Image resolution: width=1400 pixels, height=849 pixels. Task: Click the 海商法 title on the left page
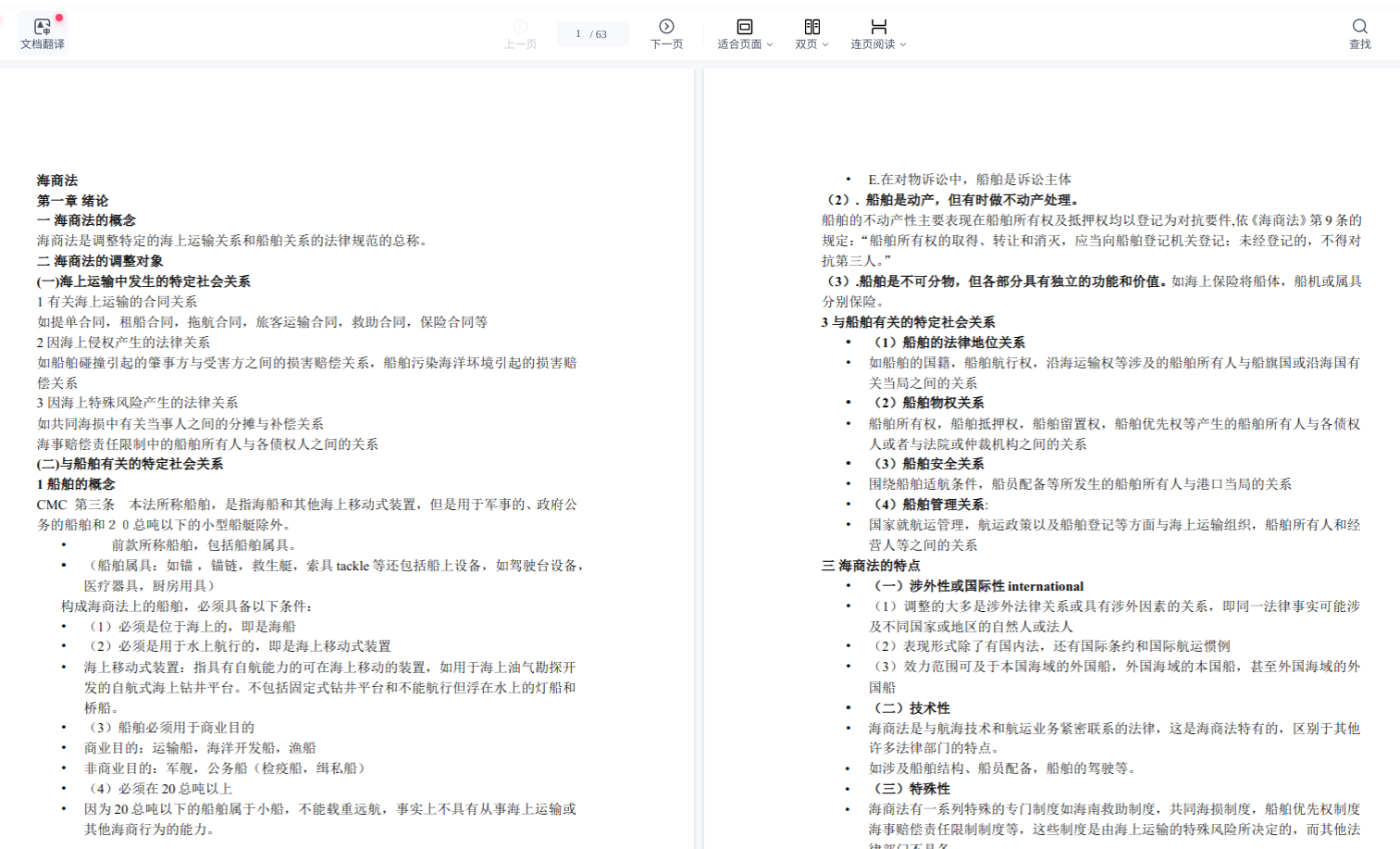57,181
